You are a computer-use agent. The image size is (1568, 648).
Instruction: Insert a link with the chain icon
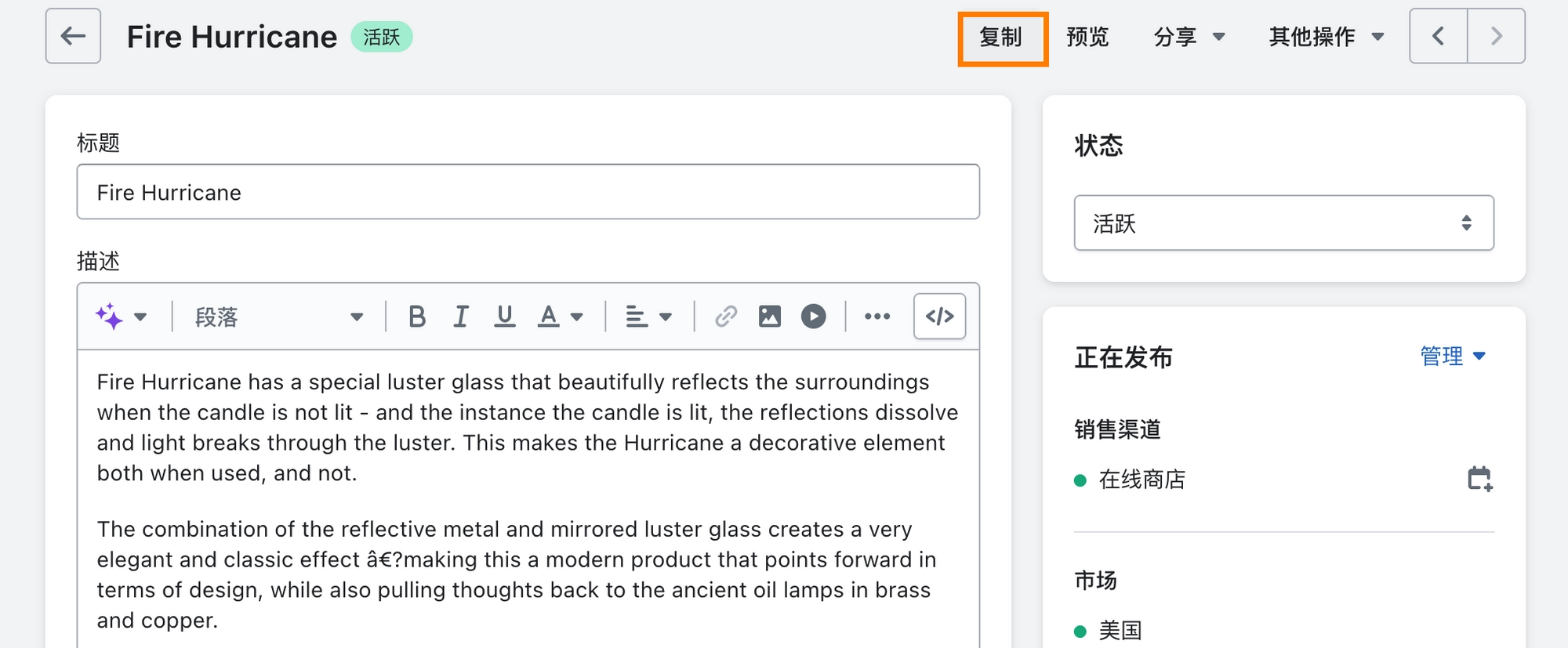click(726, 317)
